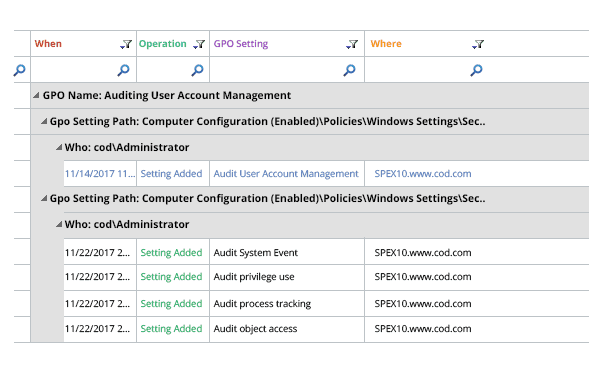Screen dimensions: 612x382
Task: Sort by the GPO Setting column header
Action: pos(241,44)
